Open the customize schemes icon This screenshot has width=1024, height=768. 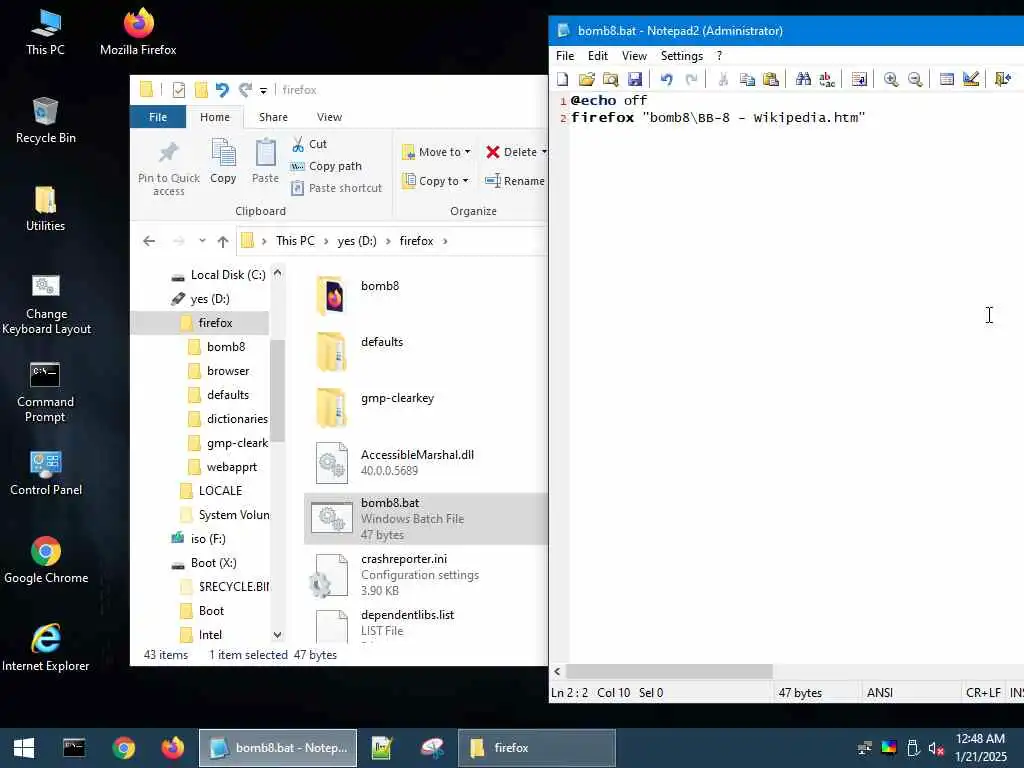pos(971,80)
